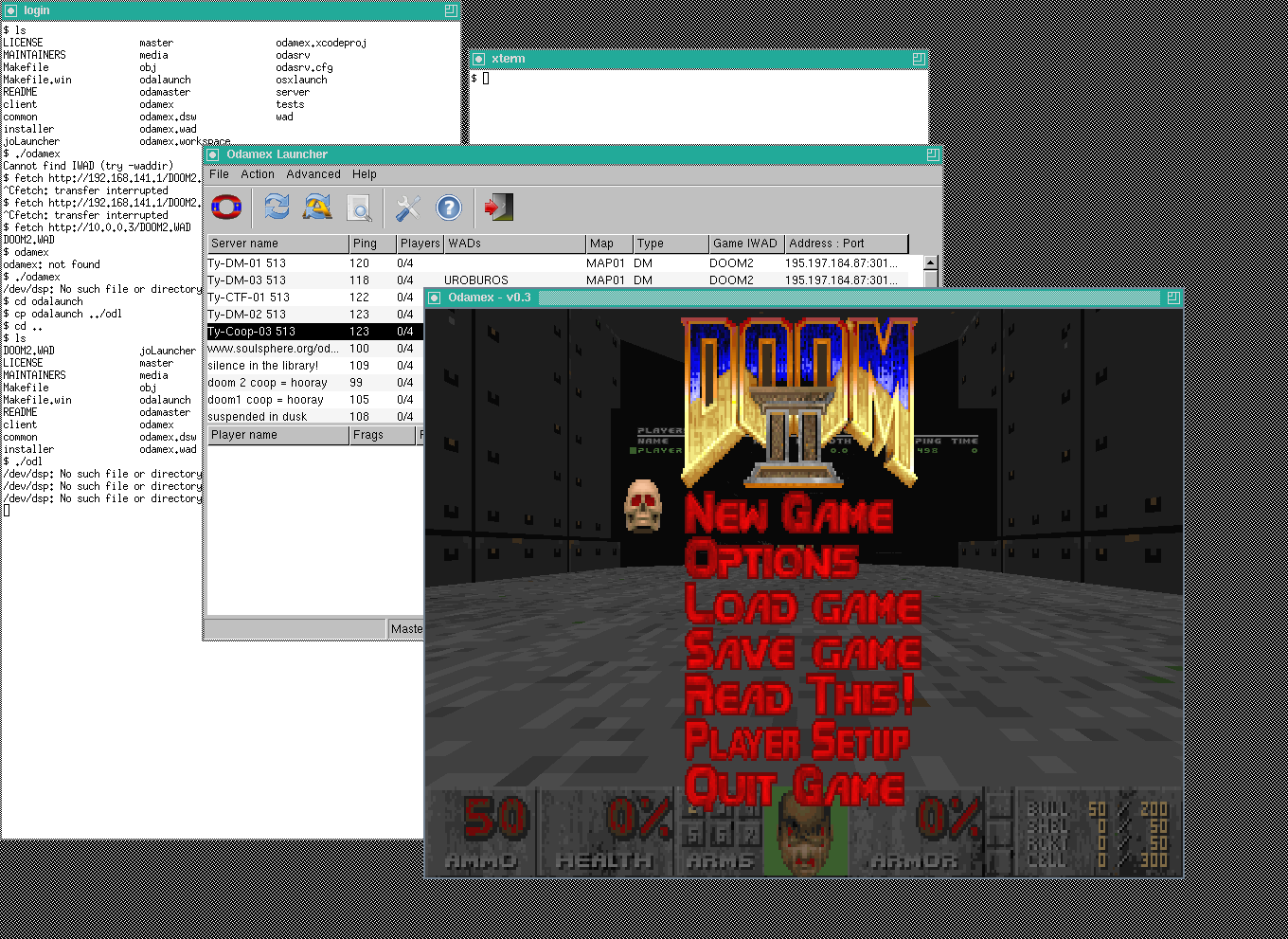Click the magnifier page preview toolbar icon
The height and width of the screenshot is (939, 1288).
pos(359,208)
